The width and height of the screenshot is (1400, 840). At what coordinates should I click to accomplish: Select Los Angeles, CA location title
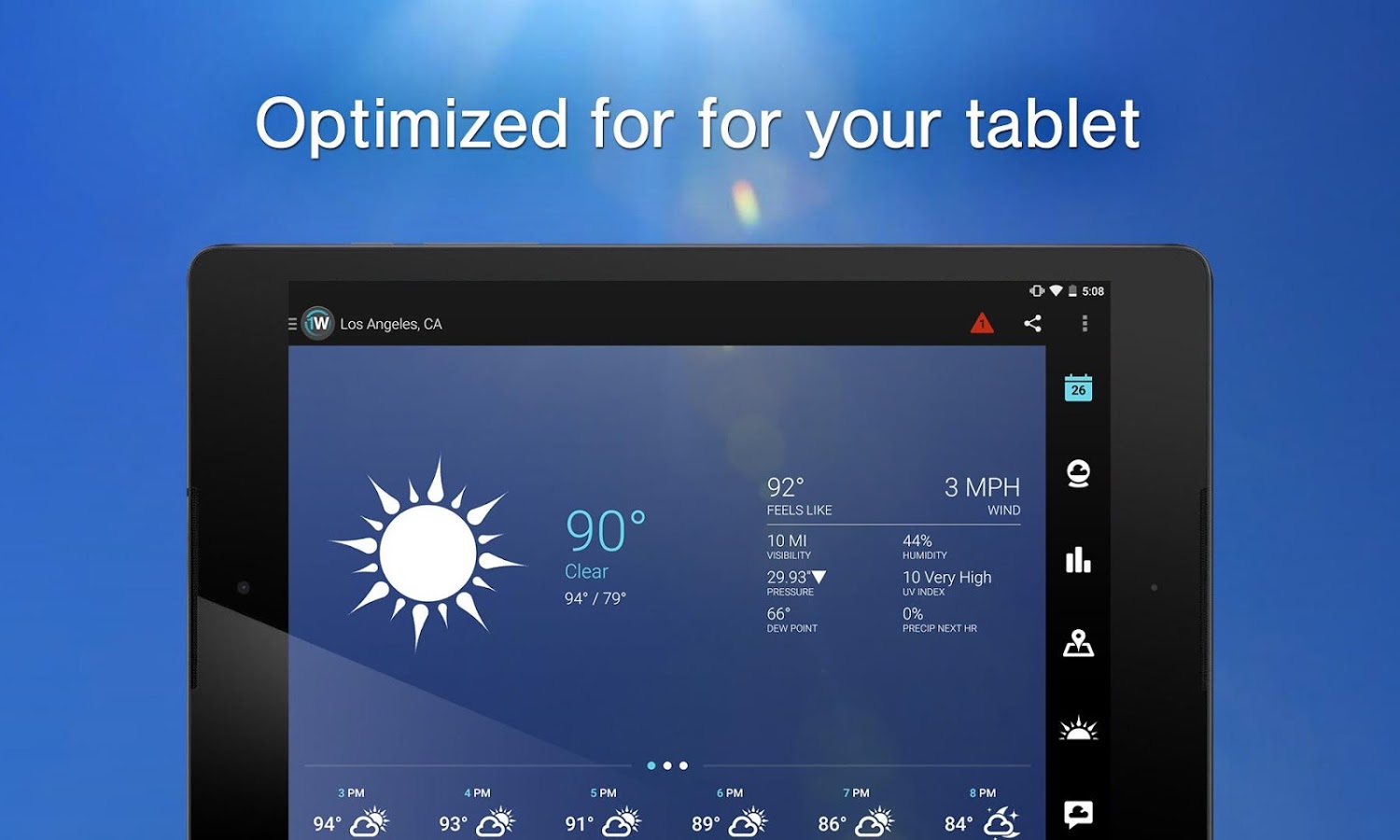pyautogui.click(x=391, y=324)
